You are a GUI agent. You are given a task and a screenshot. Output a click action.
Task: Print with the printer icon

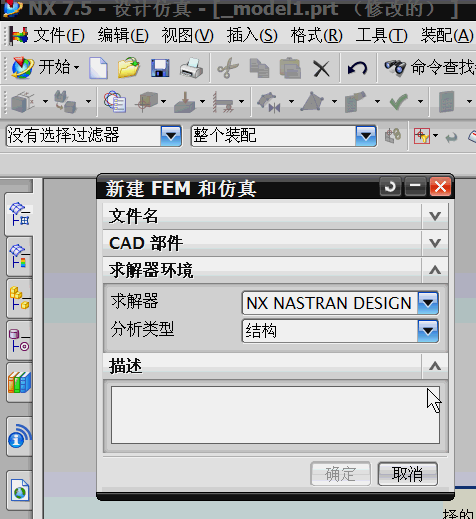191,68
